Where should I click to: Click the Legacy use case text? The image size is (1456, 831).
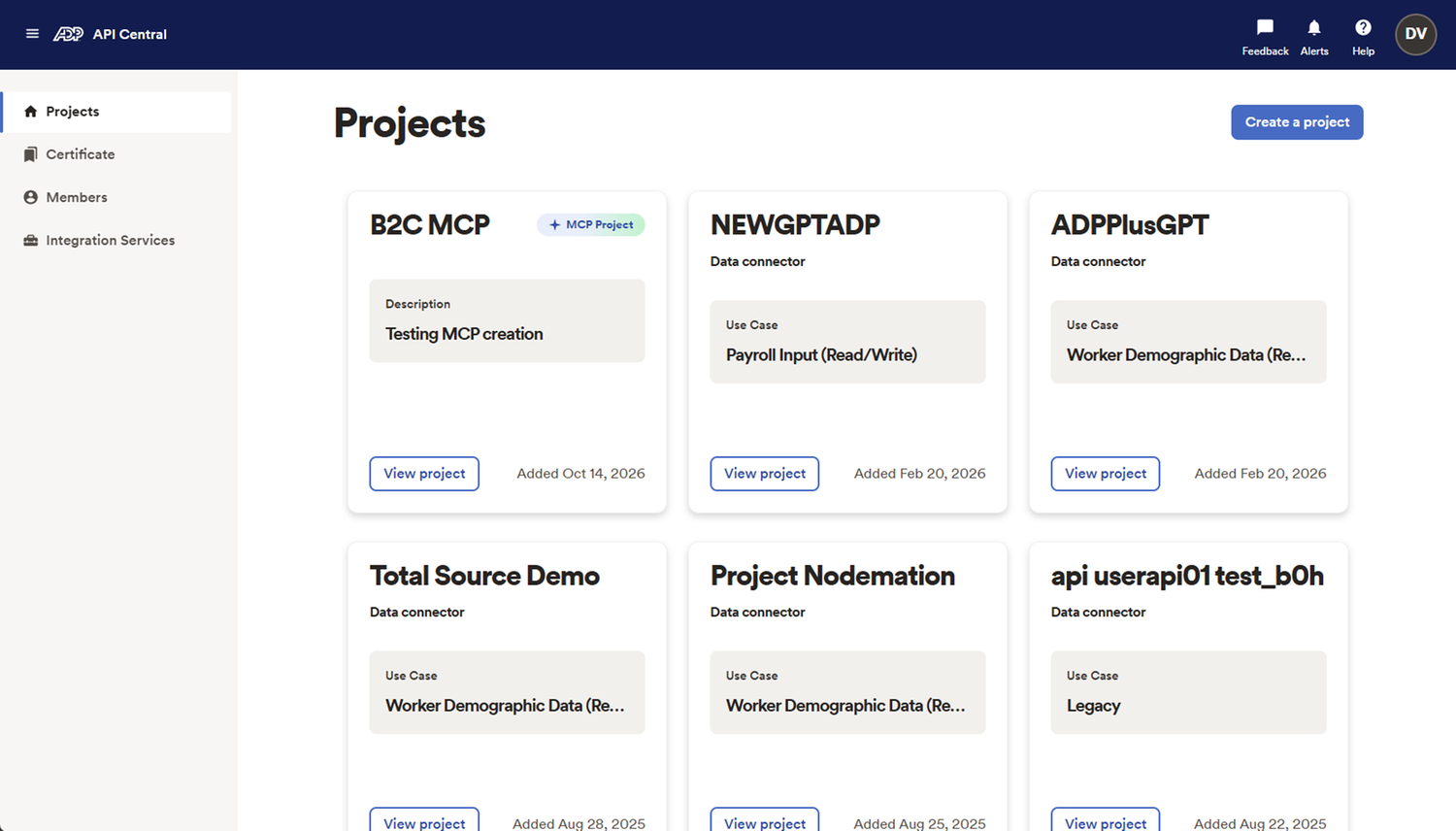(x=1093, y=706)
